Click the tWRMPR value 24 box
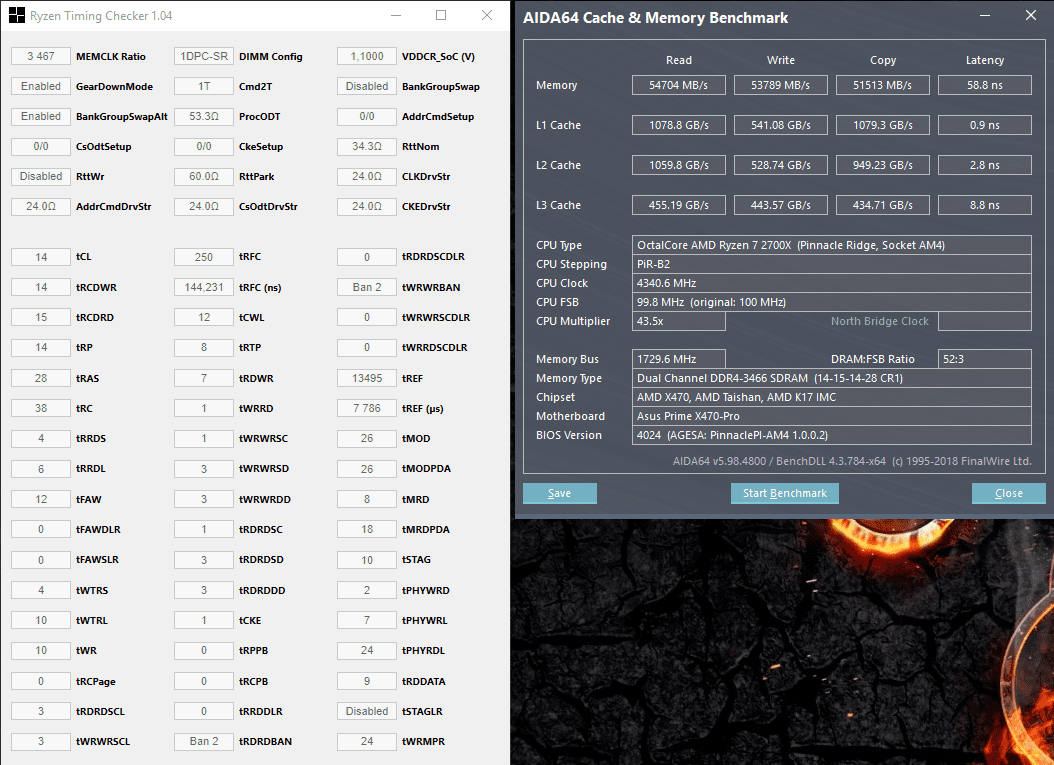This screenshot has height=765, width=1054. coord(367,741)
